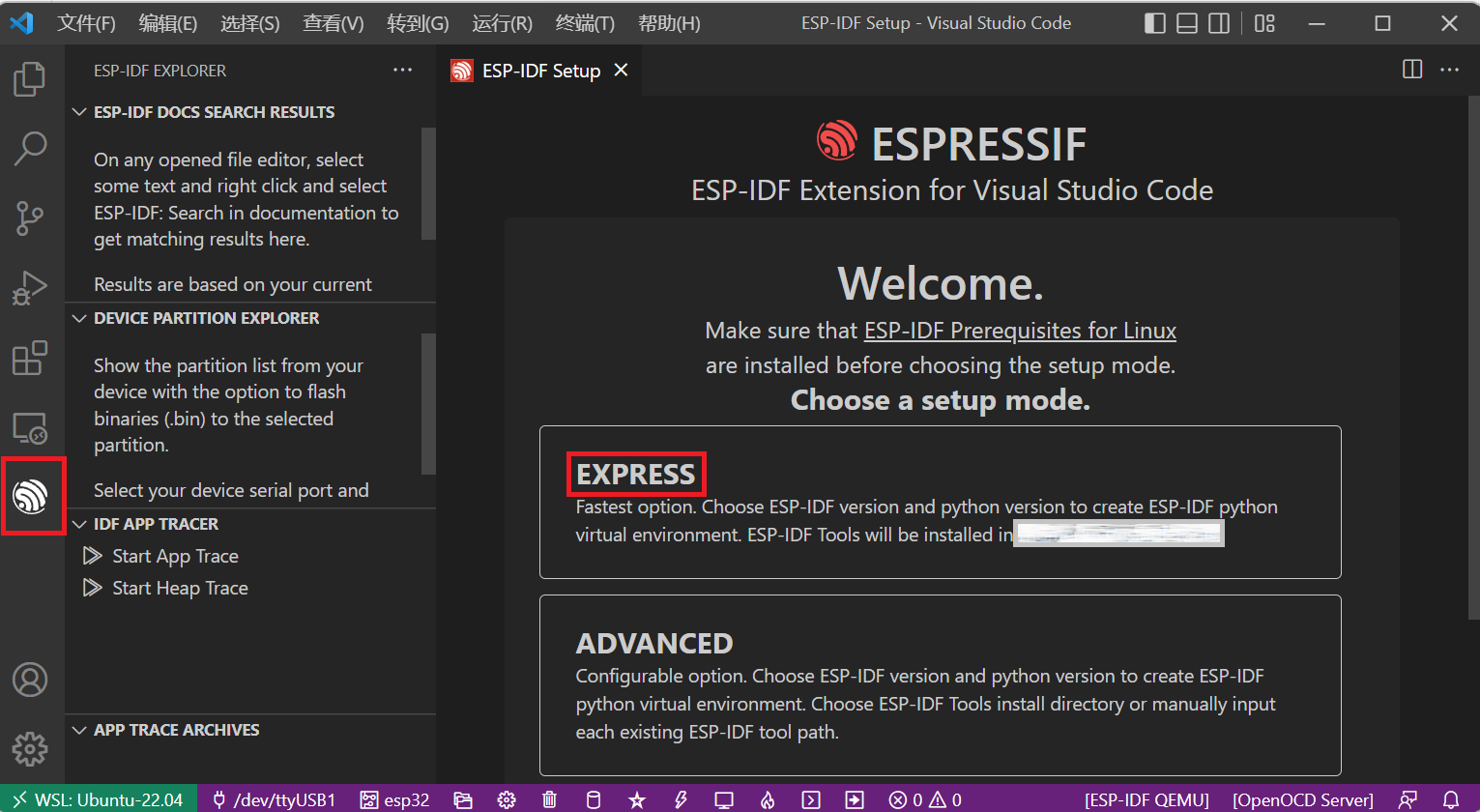The width and height of the screenshot is (1480, 812).
Task: Click the build project cylinder icon
Action: tap(594, 799)
